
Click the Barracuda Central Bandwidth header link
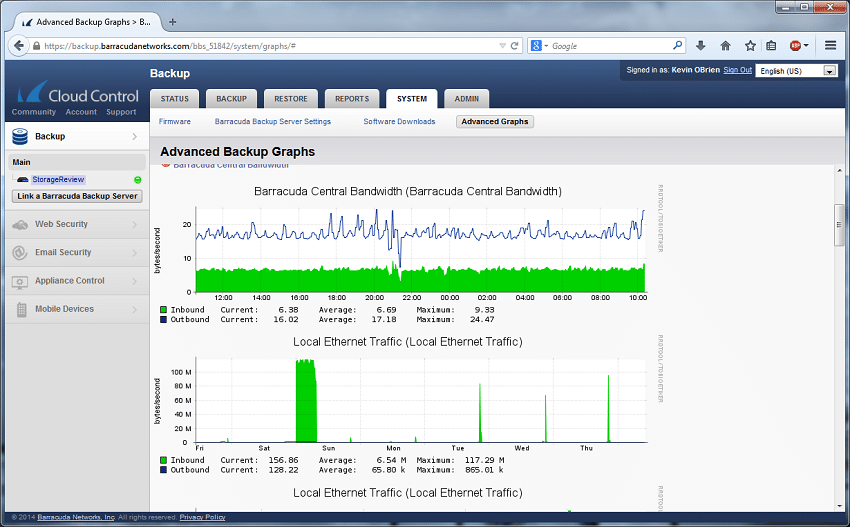tap(230, 165)
